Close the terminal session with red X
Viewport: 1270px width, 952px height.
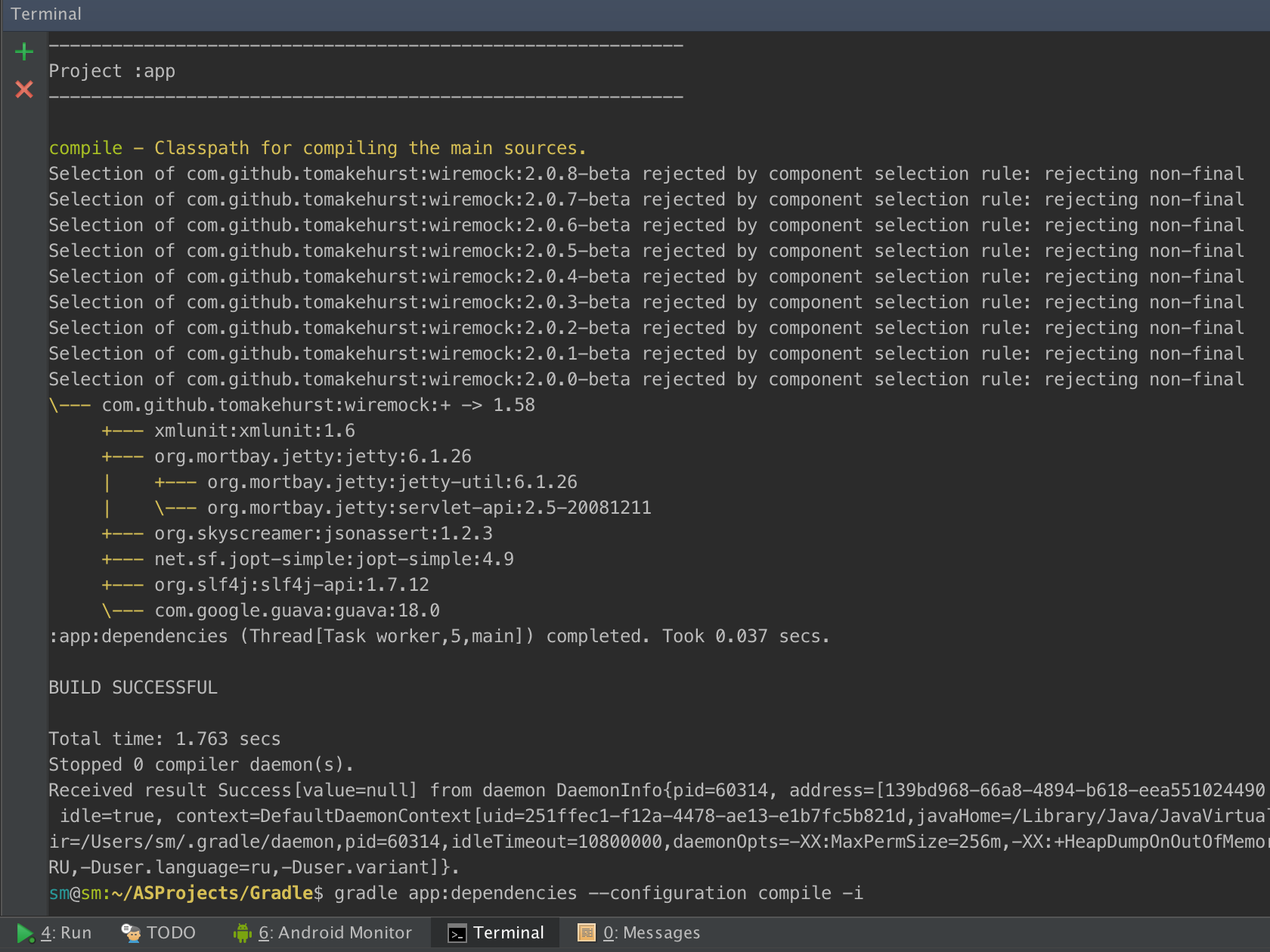pyautogui.click(x=24, y=89)
